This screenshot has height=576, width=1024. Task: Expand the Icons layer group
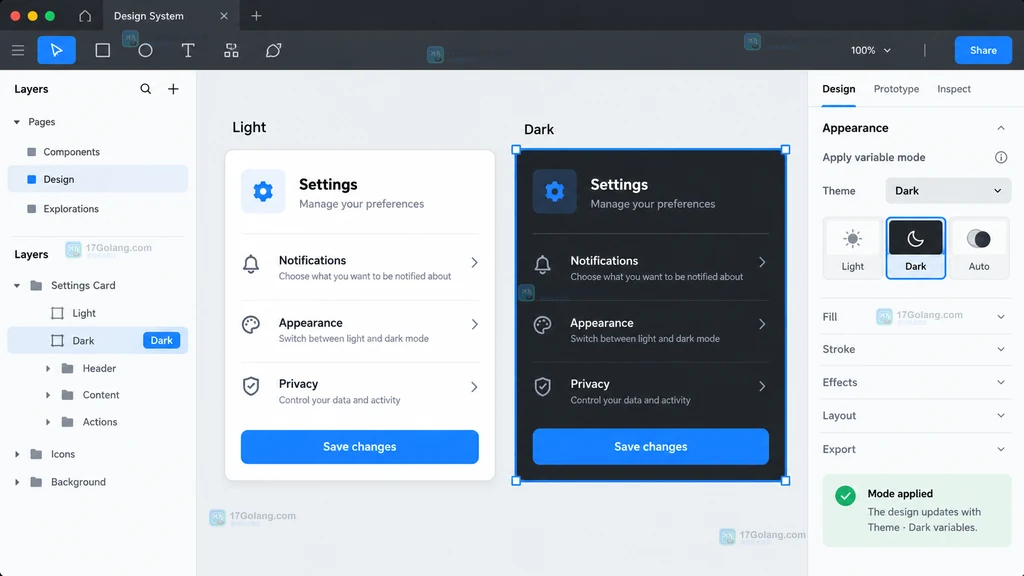(x=17, y=454)
